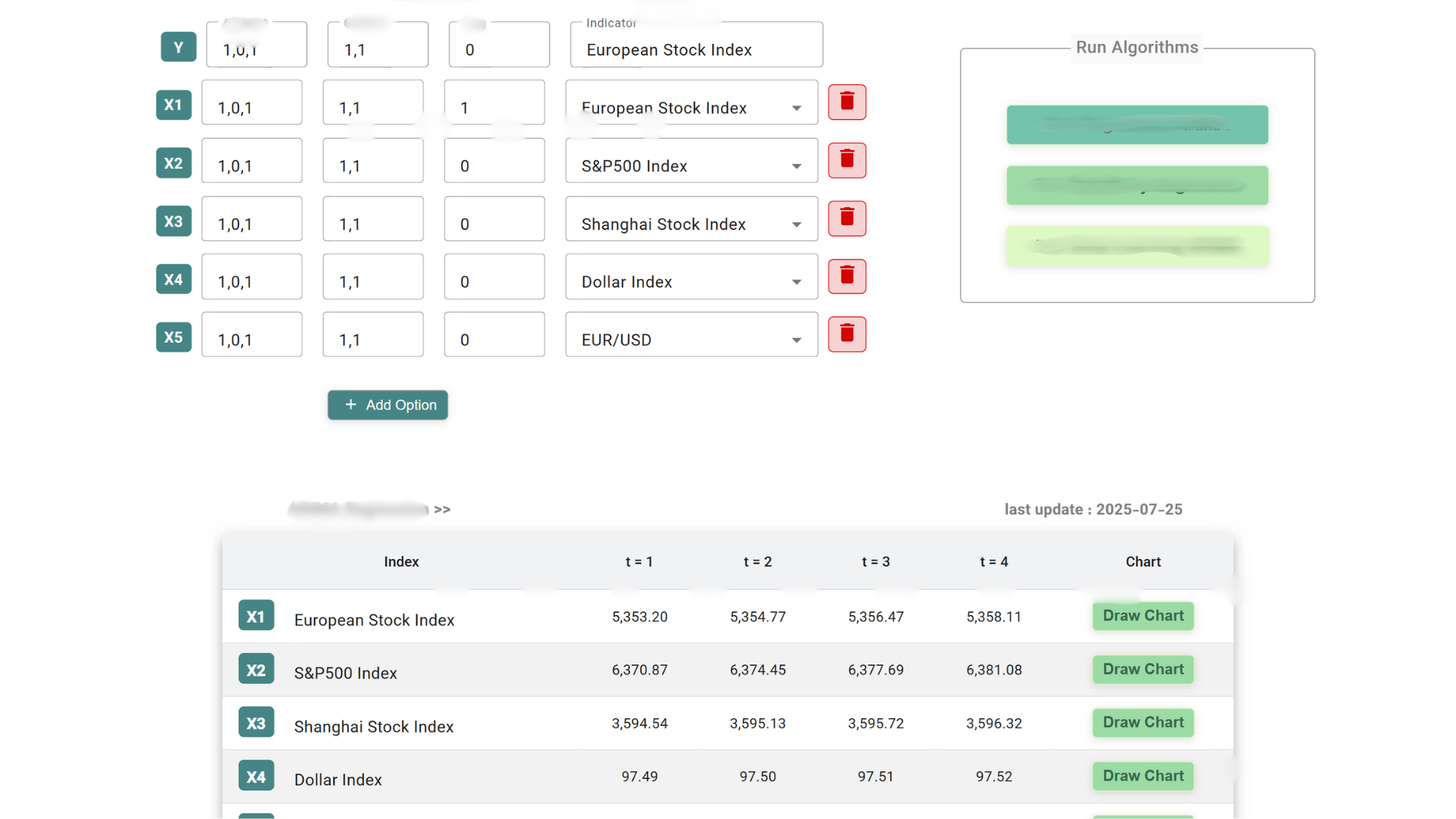Run the pale yellow-green algorithm button

click(x=1137, y=246)
